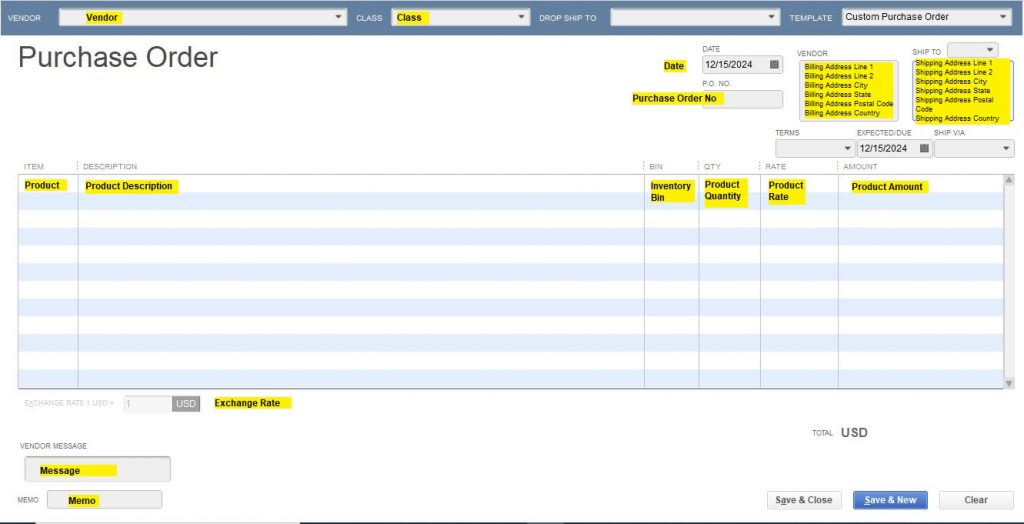Screen dimensions: 1024x524
Task: Click the USD currency label next to exchange rate
Action: coord(186,404)
